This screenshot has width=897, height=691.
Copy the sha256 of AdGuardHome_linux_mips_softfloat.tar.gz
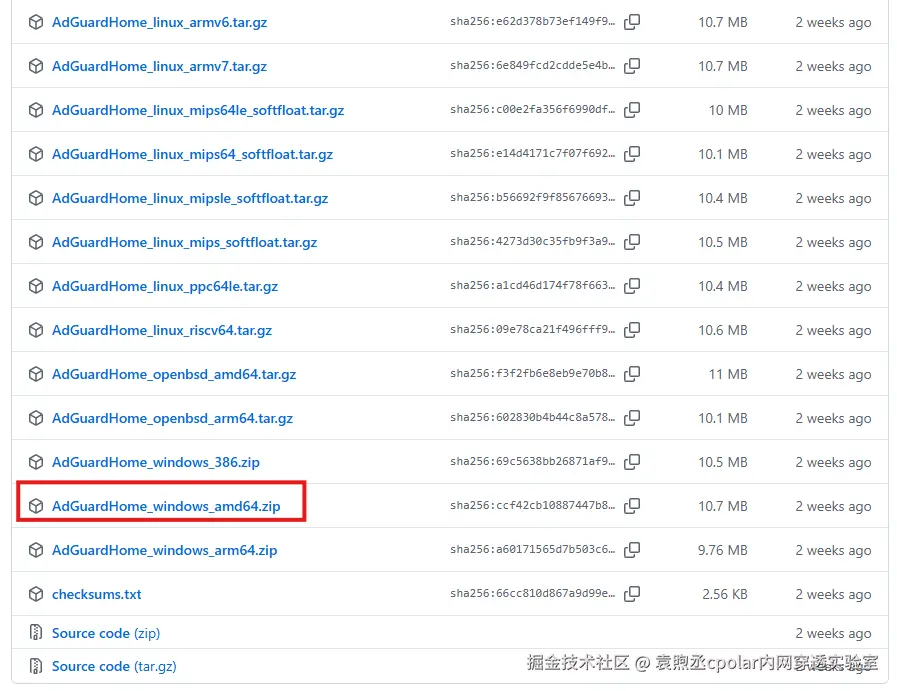[x=632, y=242]
